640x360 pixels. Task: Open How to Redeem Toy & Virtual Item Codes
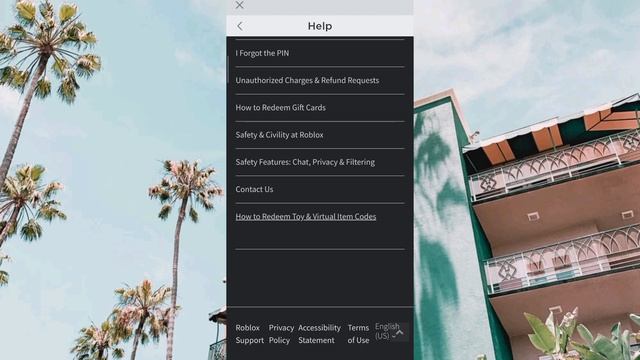(305, 217)
